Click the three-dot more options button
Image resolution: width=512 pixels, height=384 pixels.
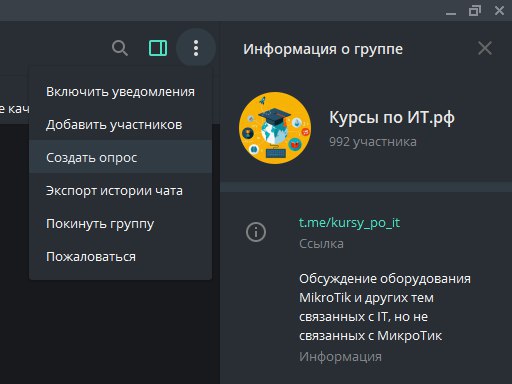tap(196, 48)
